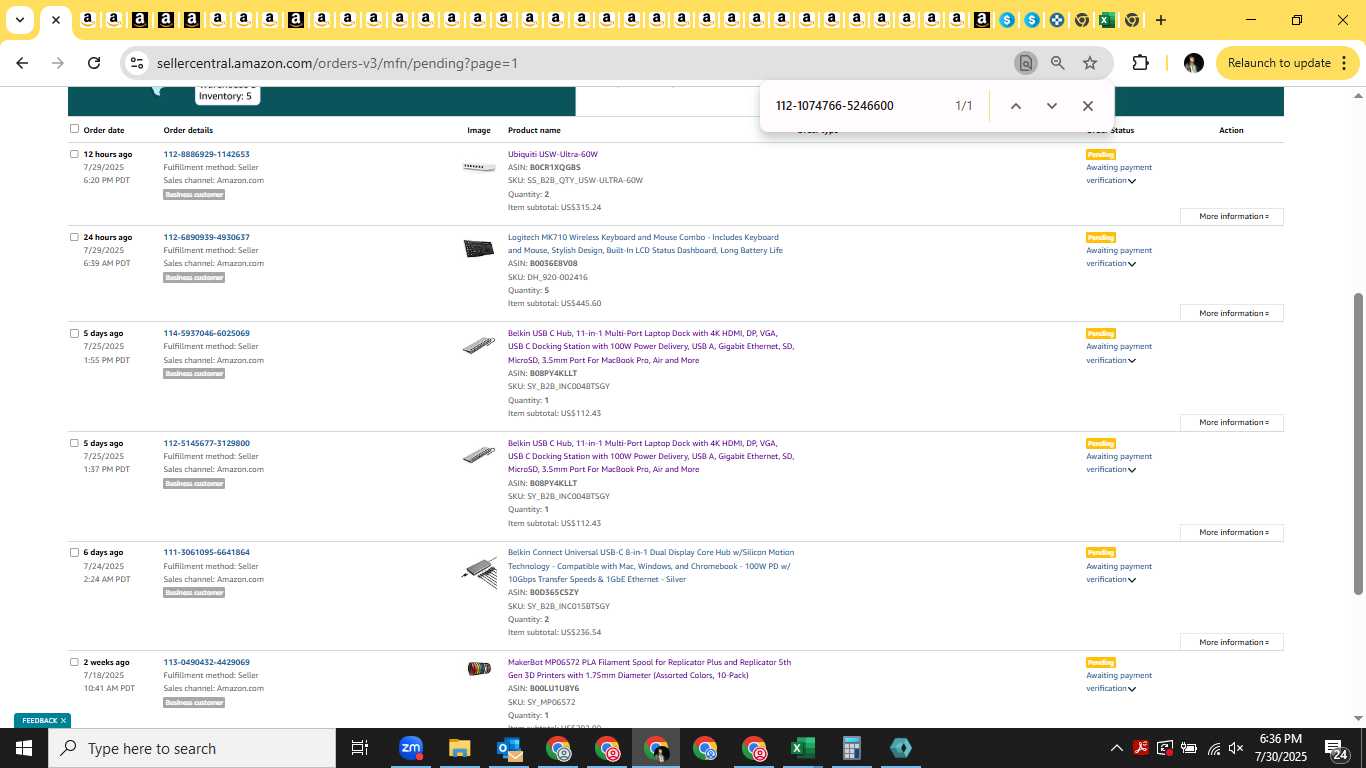Image resolution: width=1366 pixels, height=768 pixels.
Task: Click the find-in-page icon in address bar
Action: 1025,63
